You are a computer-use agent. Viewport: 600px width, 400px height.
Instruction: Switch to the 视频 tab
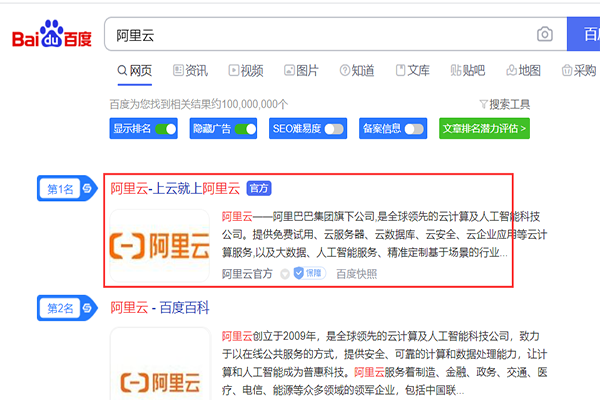pos(246,71)
